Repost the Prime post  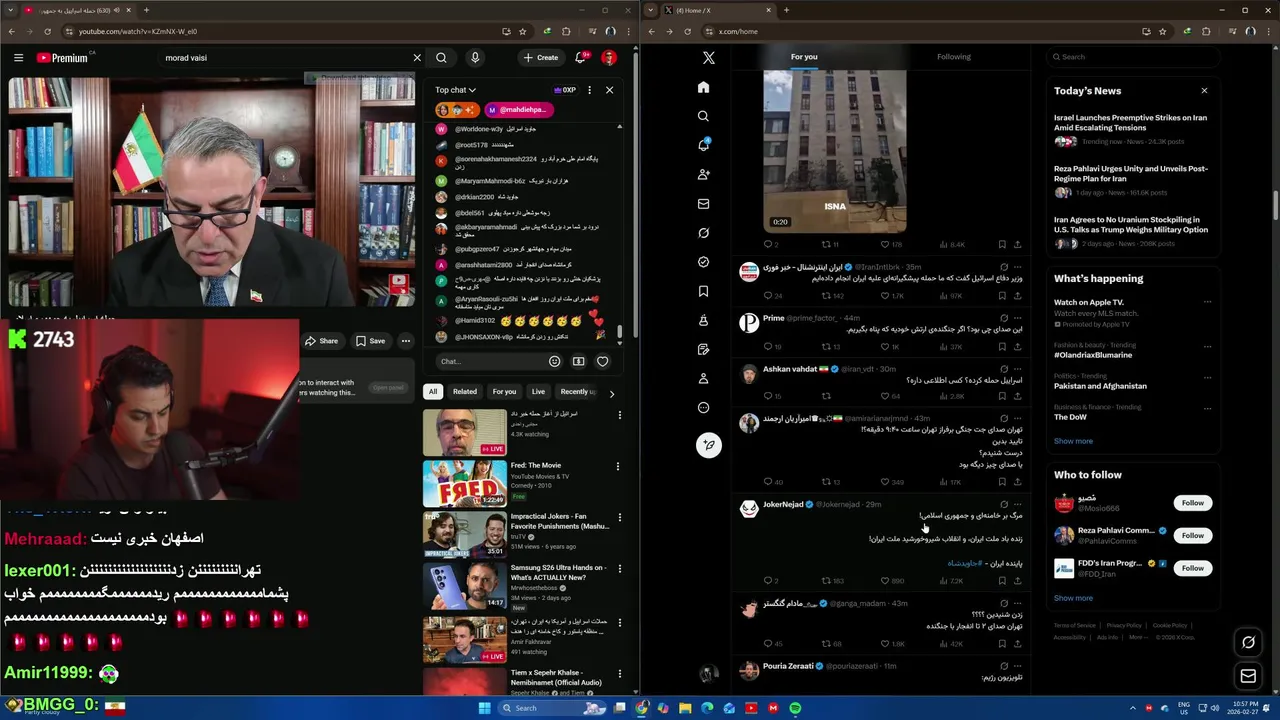(x=826, y=347)
